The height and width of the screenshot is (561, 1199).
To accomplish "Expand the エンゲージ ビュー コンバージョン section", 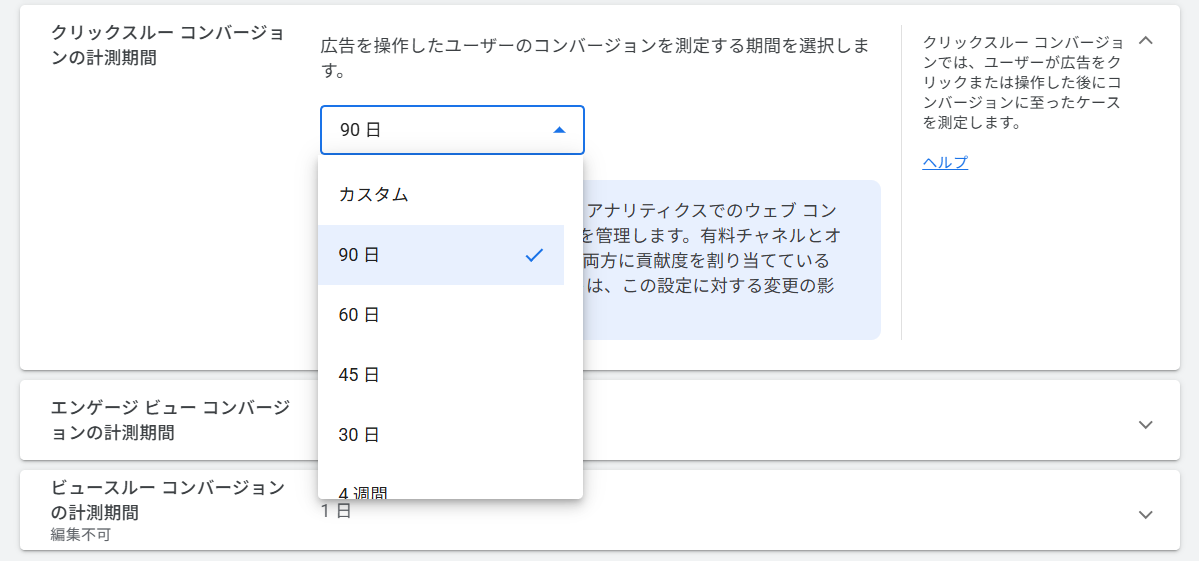I will (1145, 424).
